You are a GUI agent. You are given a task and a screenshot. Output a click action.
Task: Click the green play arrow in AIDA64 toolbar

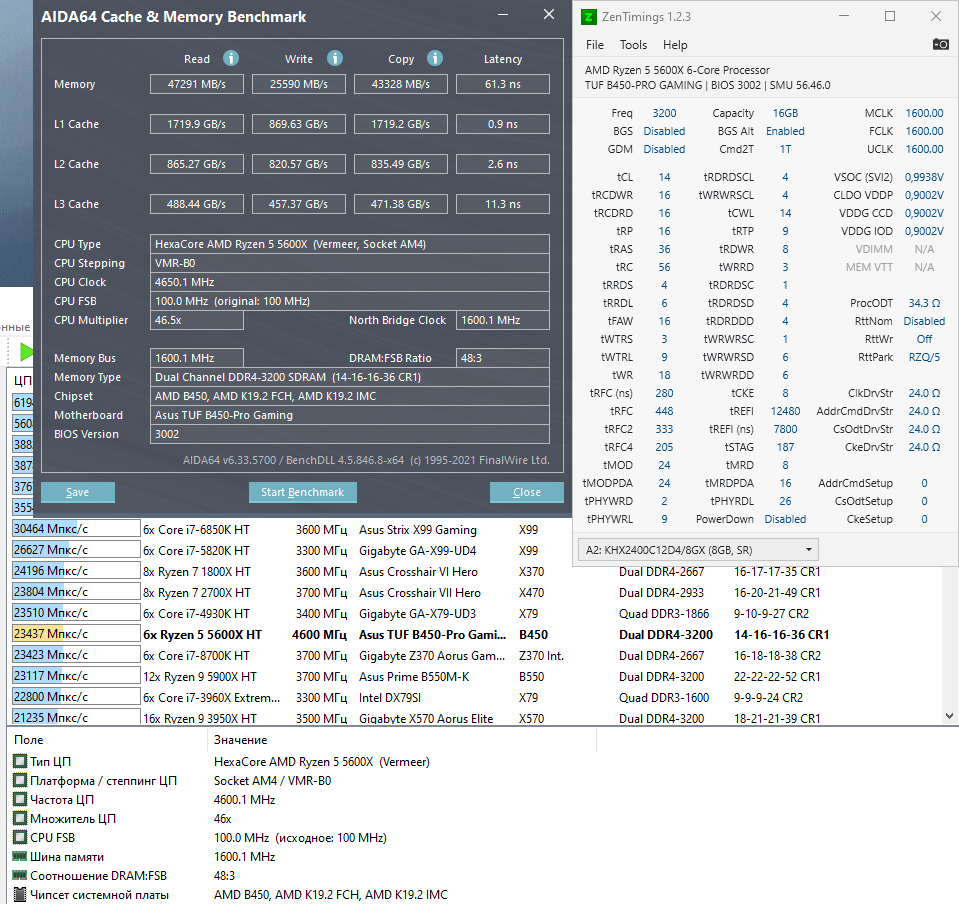point(26,352)
